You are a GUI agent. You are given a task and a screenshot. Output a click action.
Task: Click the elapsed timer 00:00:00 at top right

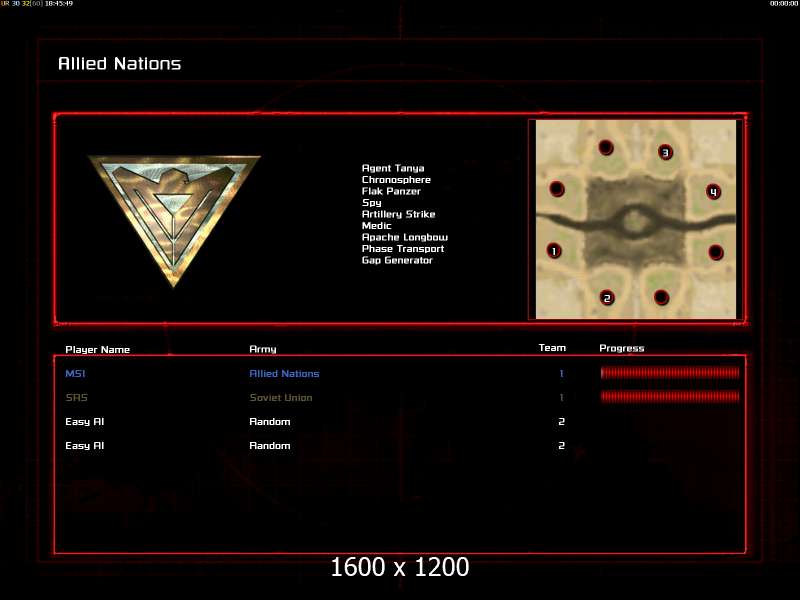point(784,4)
